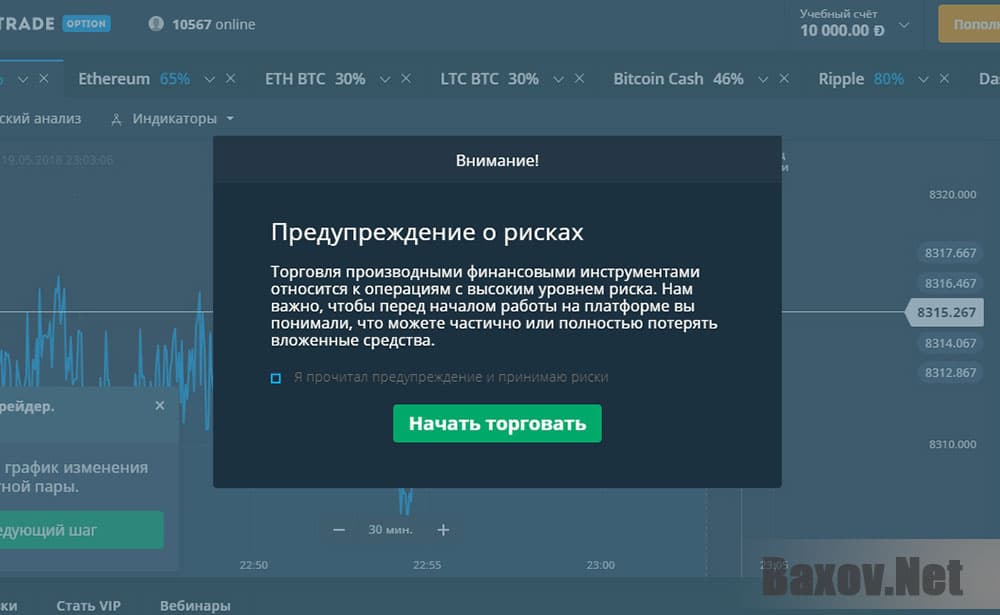Viewport: 1000px width, 615px height.
Task: Select the Bitcoin Cash tab
Action: click(x=659, y=78)
